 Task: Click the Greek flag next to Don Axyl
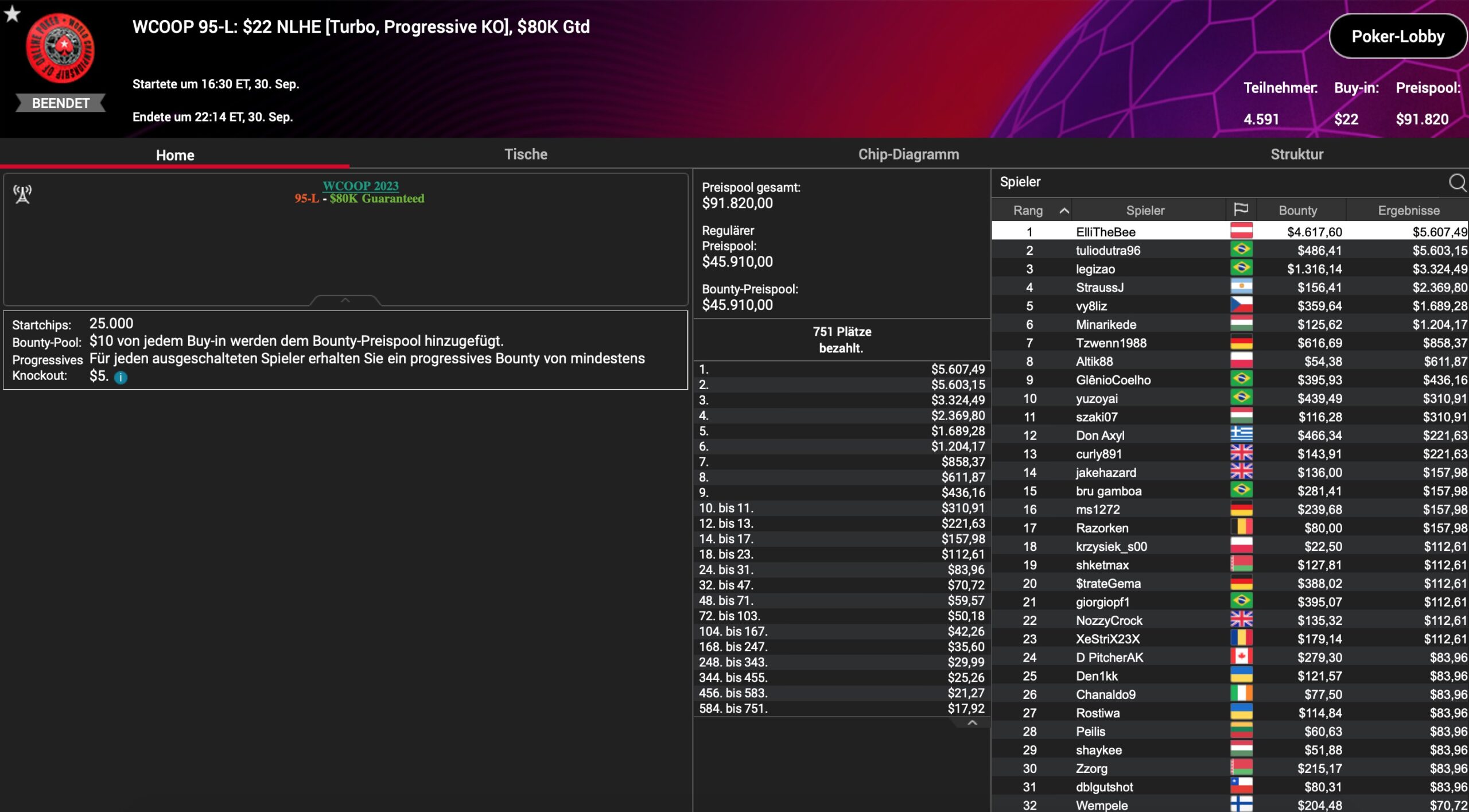click(1241, 435)
